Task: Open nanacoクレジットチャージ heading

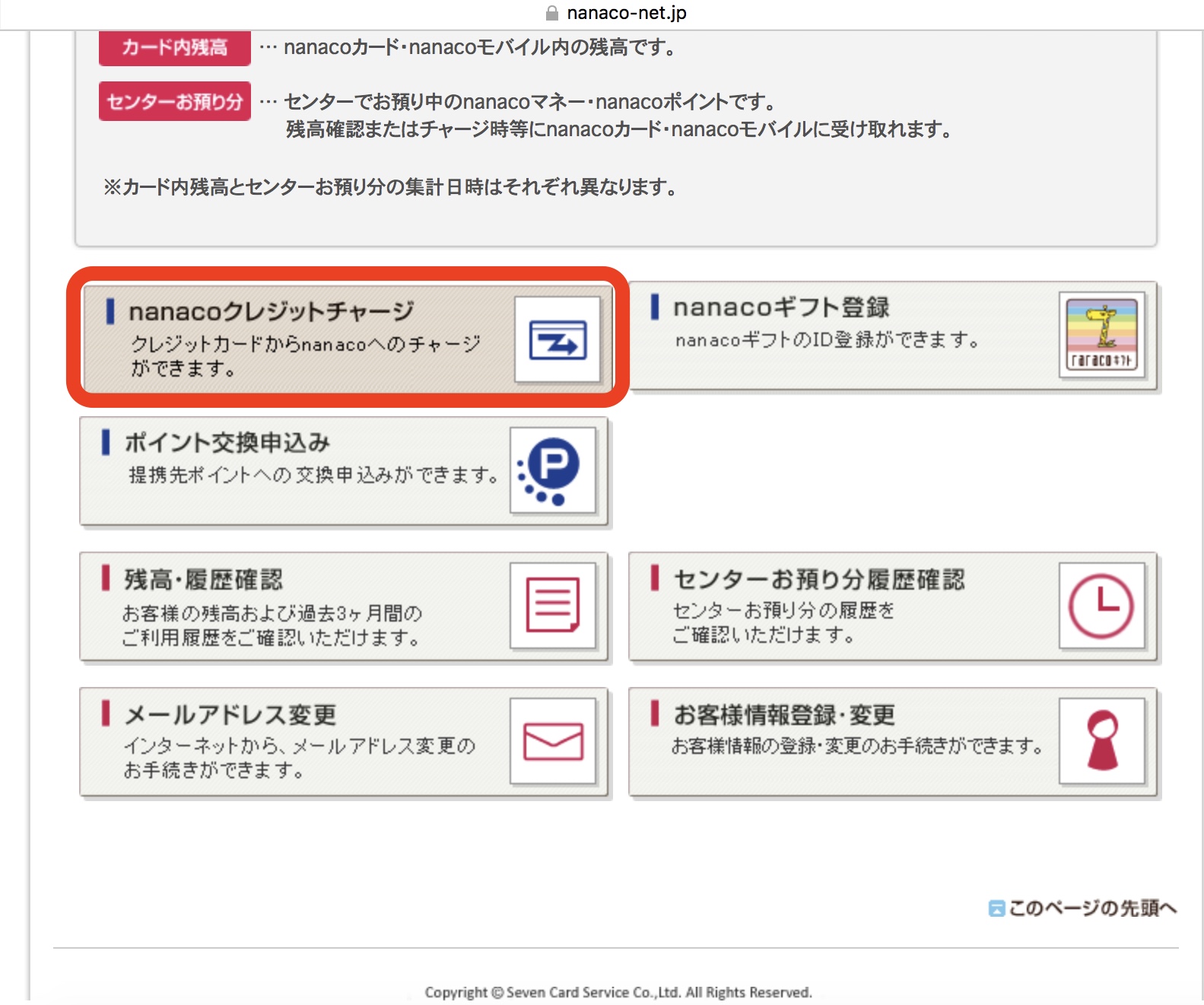Action: pos(272,311)
